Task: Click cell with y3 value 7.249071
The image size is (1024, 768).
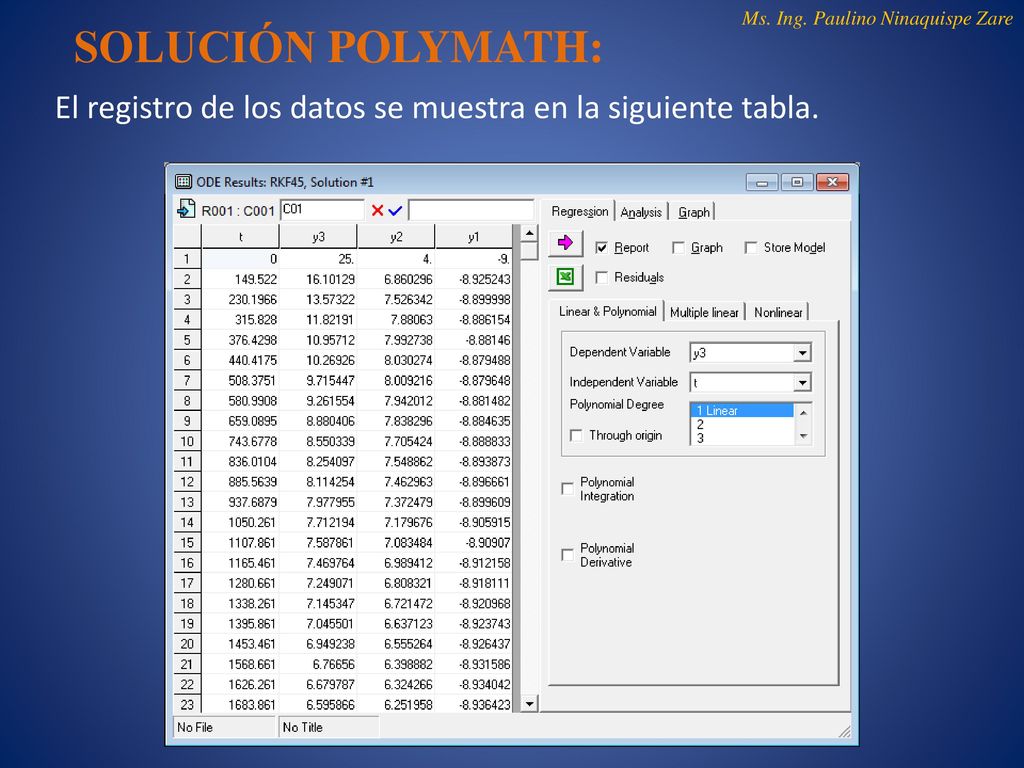Action: pyautogui.click(x=318, y=583)
